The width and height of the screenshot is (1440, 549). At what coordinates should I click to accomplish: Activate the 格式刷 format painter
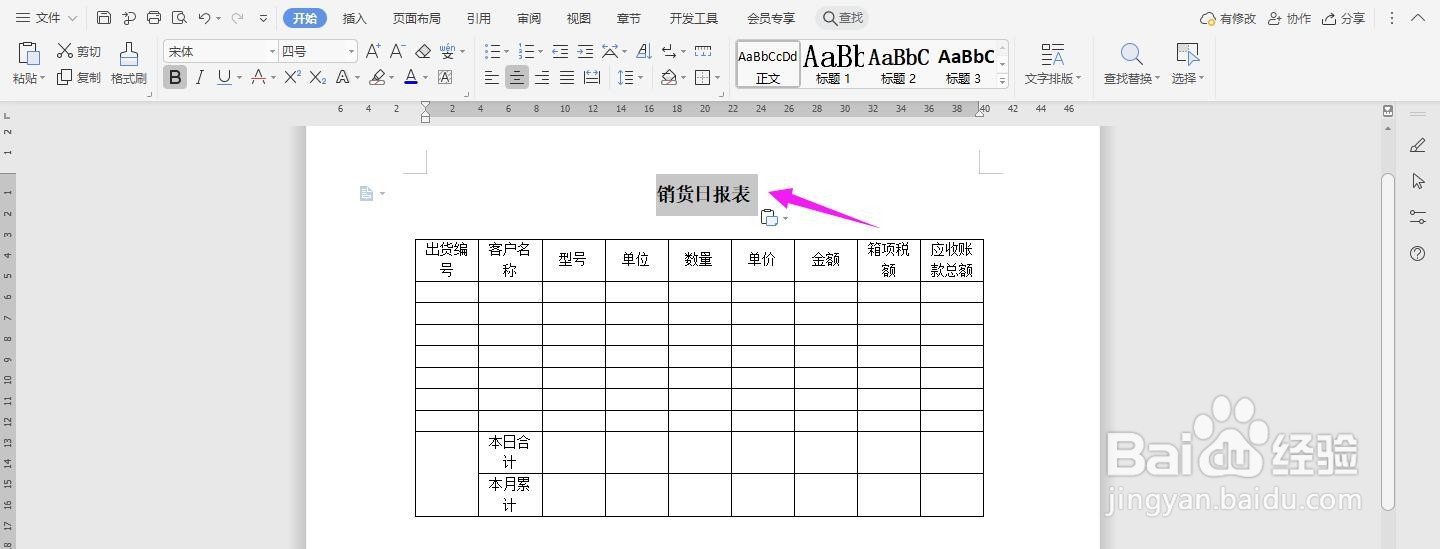click(128, 63)
